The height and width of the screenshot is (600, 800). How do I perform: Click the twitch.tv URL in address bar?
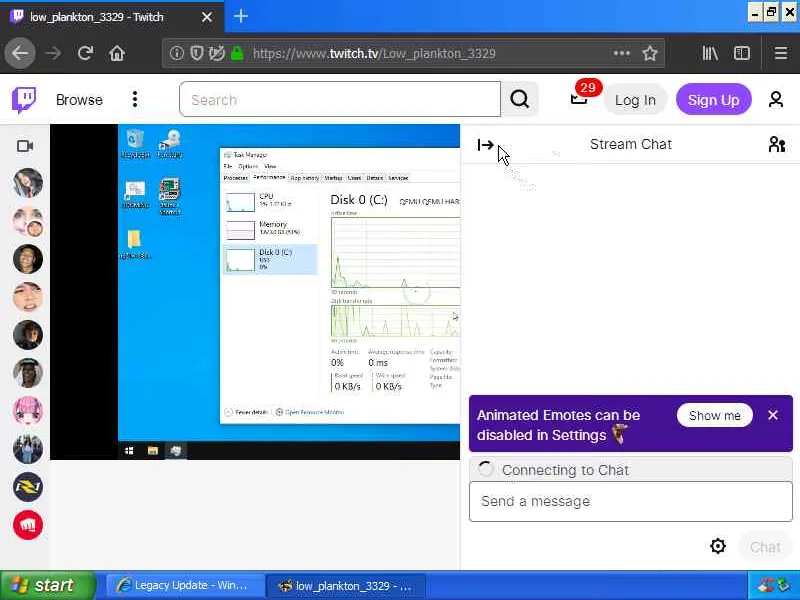click(x=373, y=54)
